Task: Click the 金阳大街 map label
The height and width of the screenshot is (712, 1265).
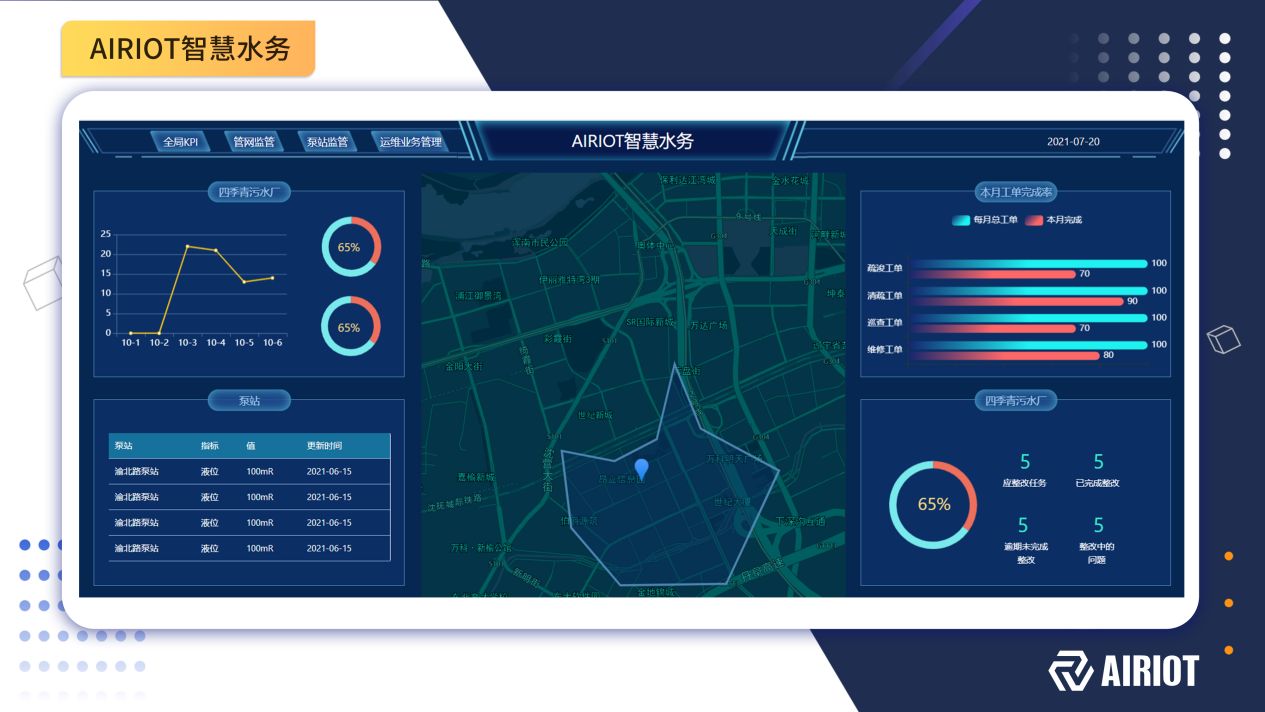Action: click(x=464, y=367)
